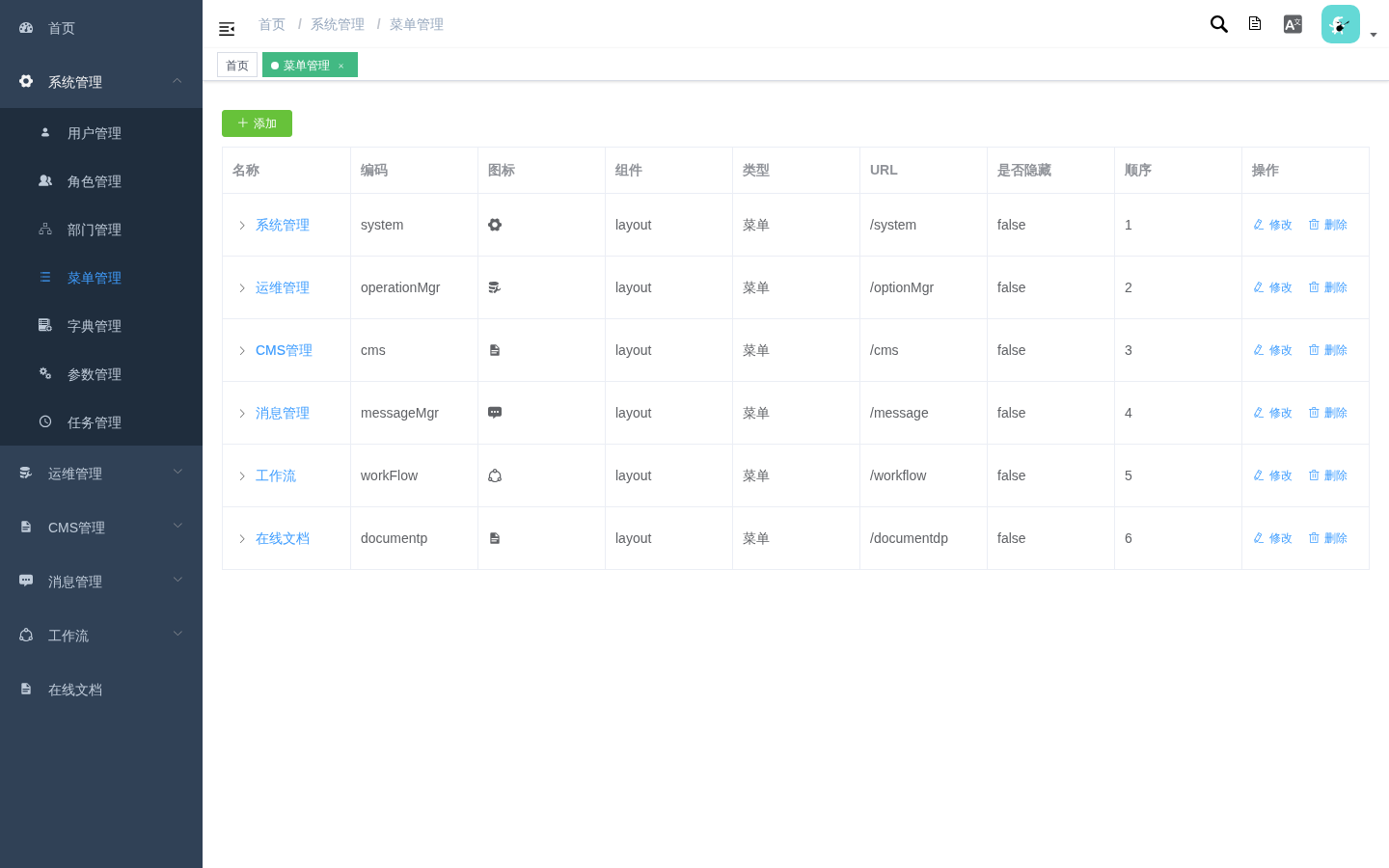Open 在线文档 in the sidebar
This screenshot has height=868, width=1389.
[x=101, y=689]
